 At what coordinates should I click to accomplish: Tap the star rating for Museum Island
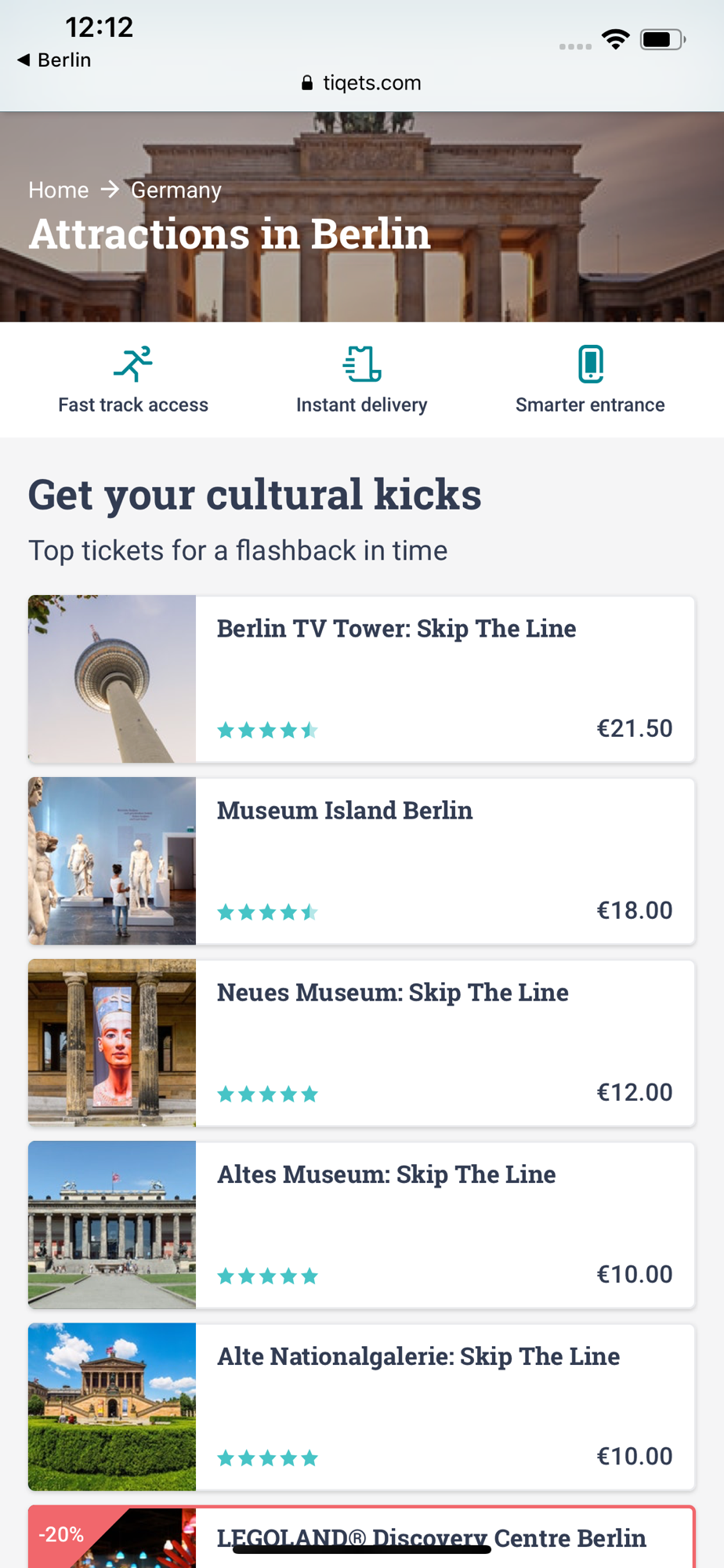coord(267,912)
